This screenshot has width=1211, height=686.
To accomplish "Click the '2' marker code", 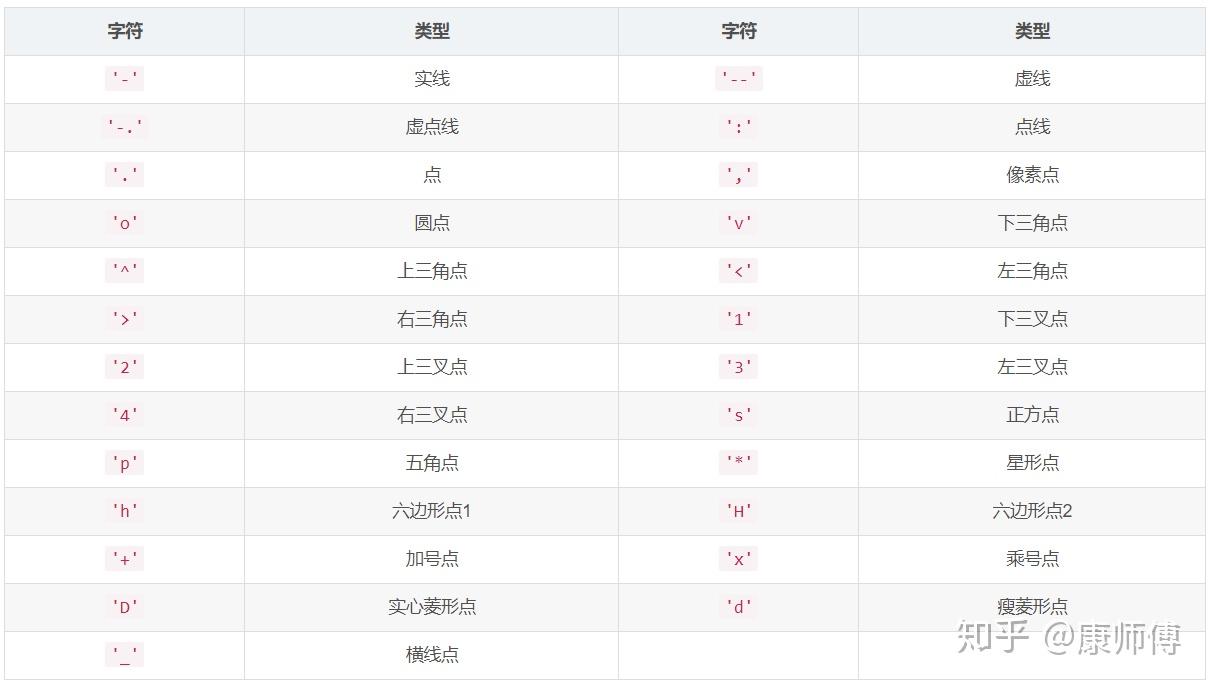I will point(125,367).
